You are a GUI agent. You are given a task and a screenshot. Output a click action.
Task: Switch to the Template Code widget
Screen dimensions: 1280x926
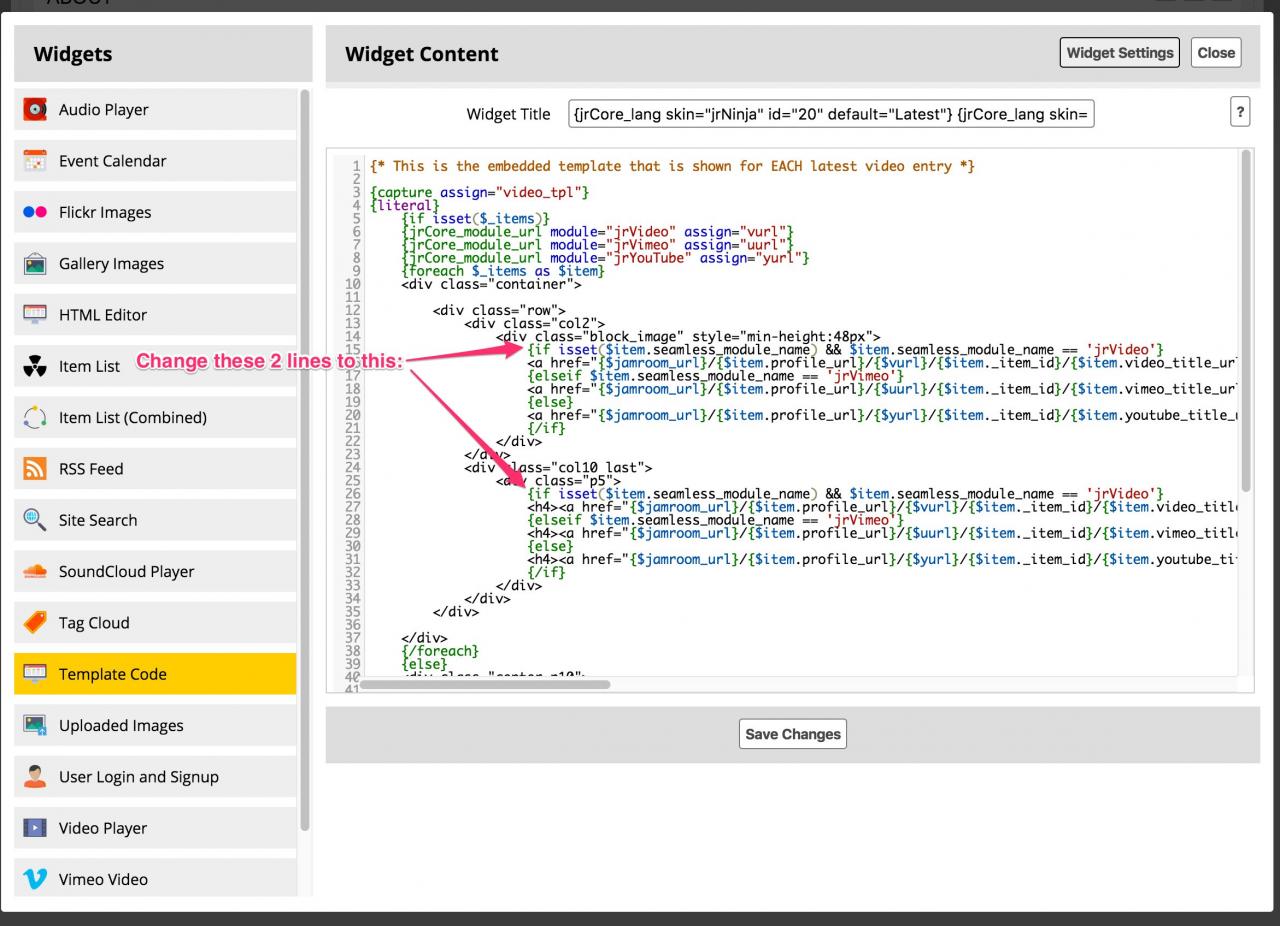tap(113, 674)
